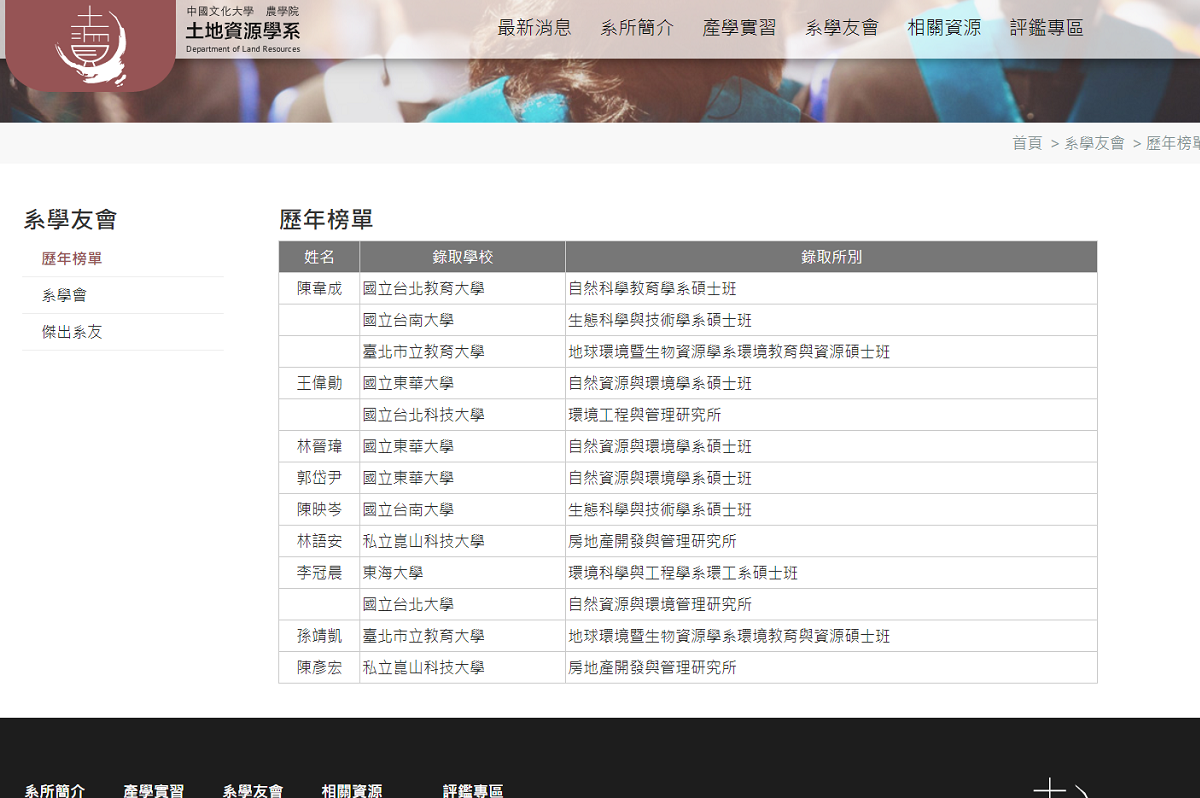Open 傑出系友 in the sidebar

click(72, 332)
